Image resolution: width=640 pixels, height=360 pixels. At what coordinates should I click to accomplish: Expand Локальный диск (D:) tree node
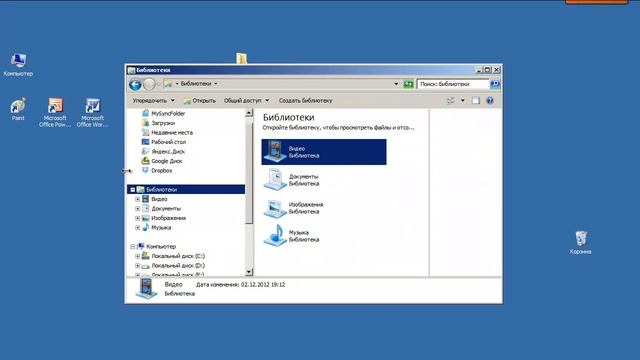(138, 266)
